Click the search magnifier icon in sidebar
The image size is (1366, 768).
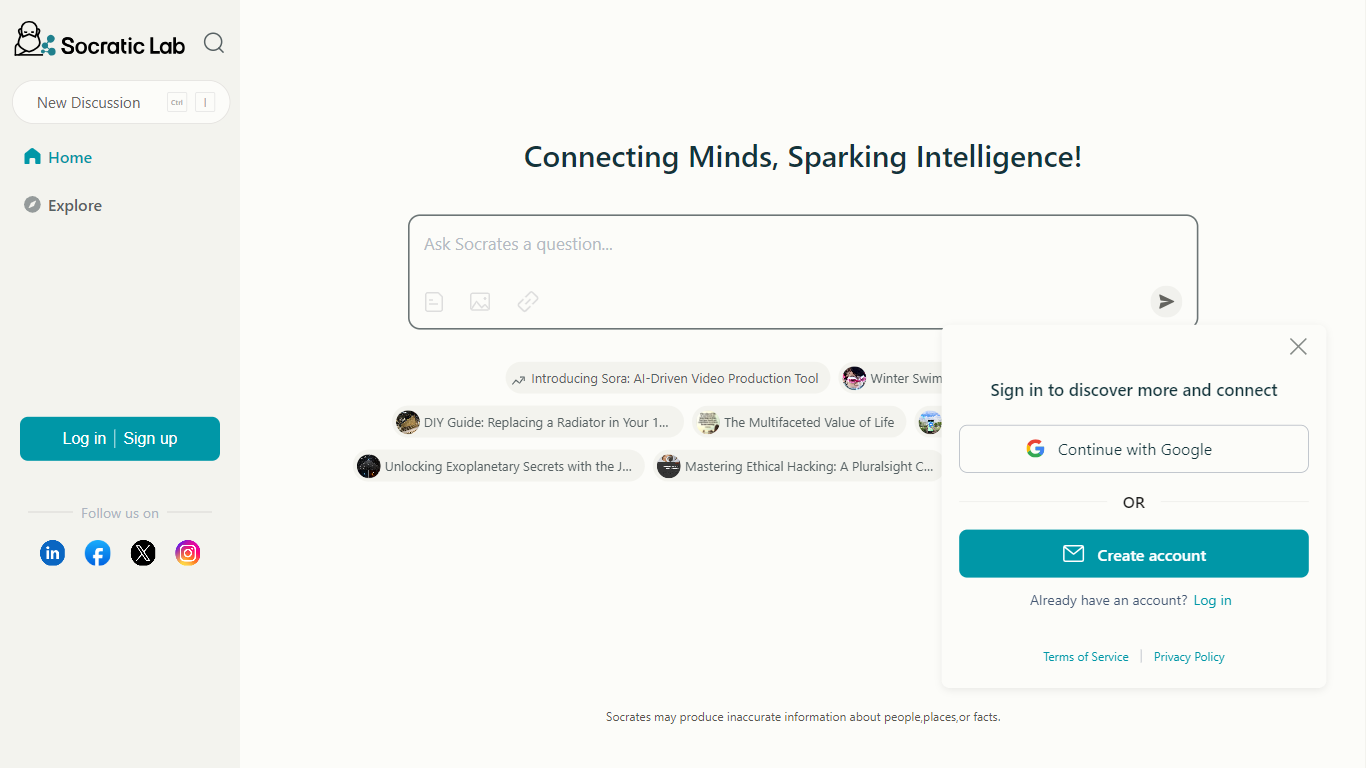(x=214, y=43)
